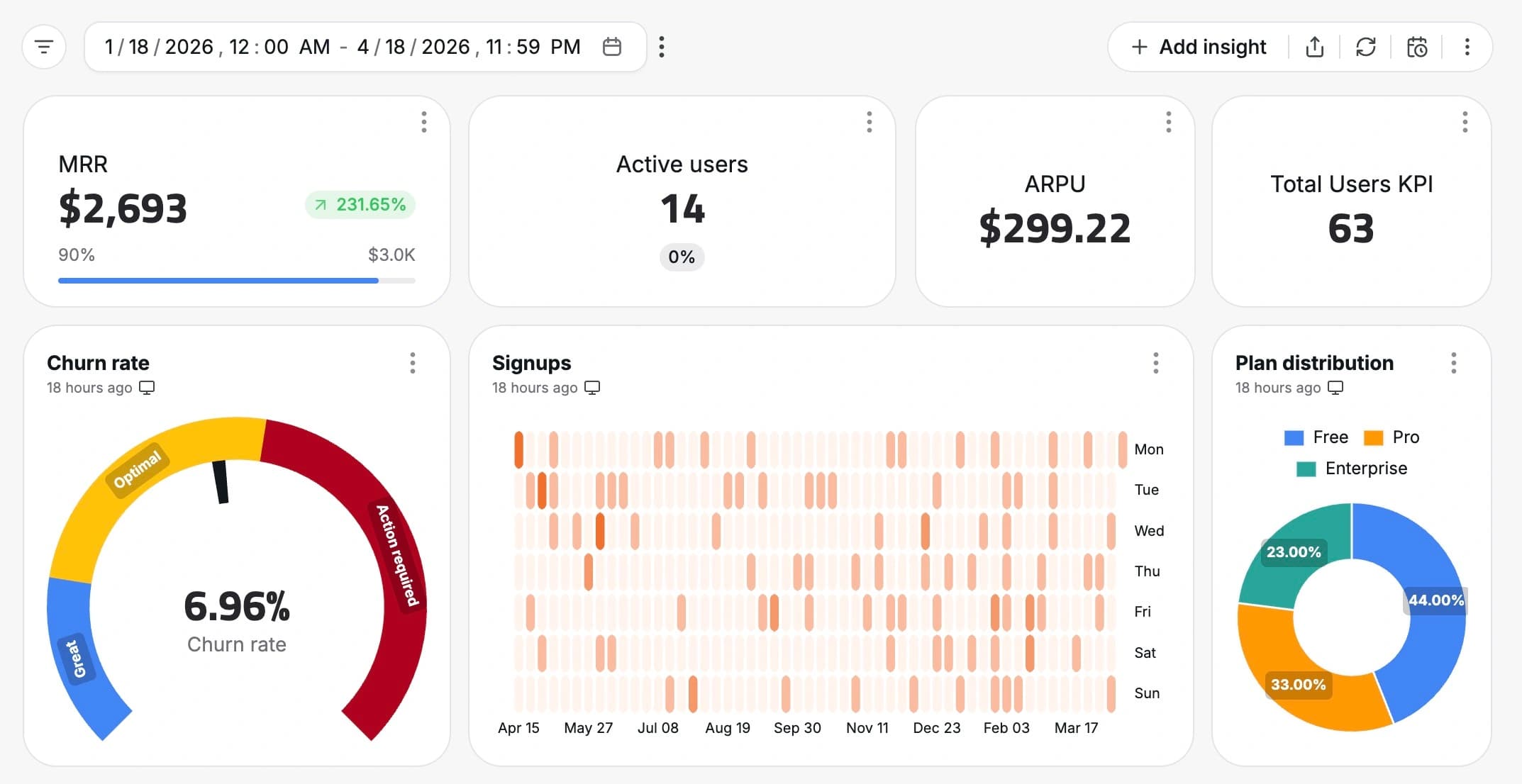Open the scheduled refresh icon next to refresh

[x=1416, y=47]
